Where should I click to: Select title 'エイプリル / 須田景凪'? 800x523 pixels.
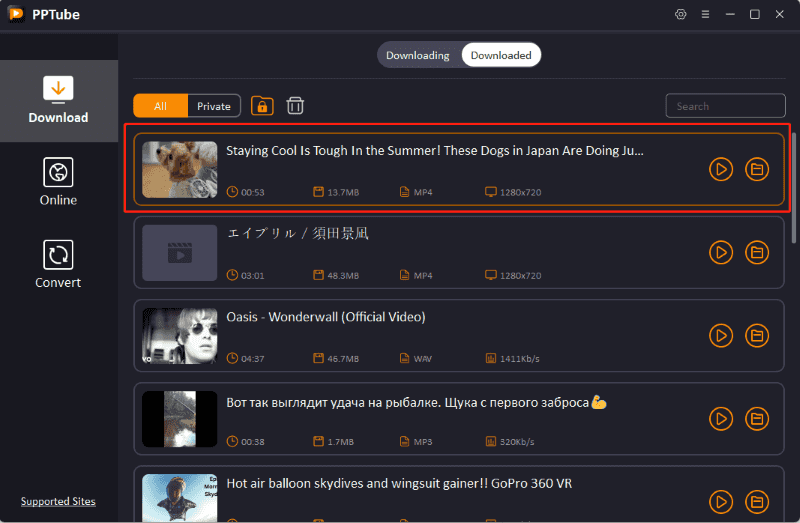297,234
